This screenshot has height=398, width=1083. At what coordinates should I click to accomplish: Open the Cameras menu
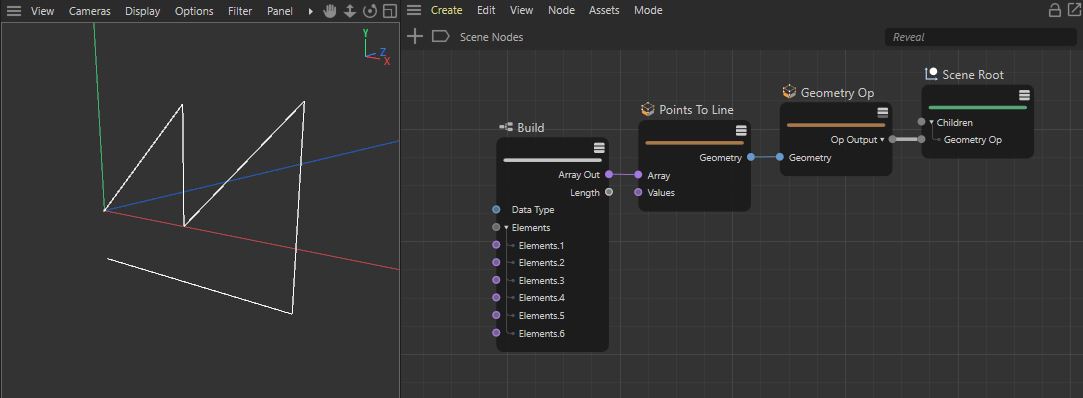tap(90, 11)
